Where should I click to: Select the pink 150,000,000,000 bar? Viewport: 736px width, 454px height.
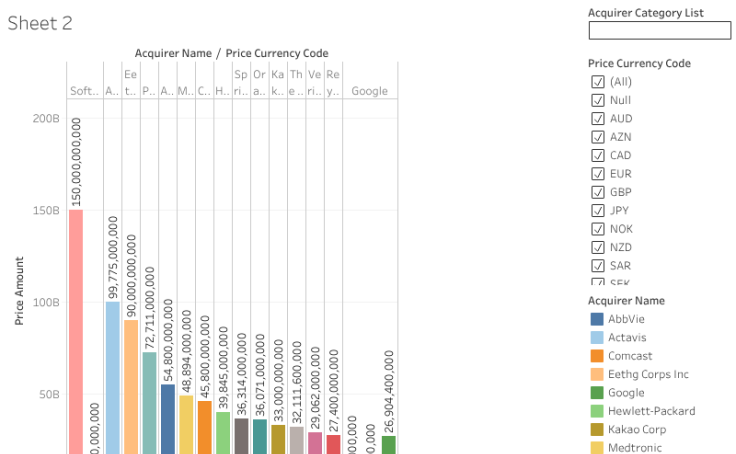coord(76,330)
